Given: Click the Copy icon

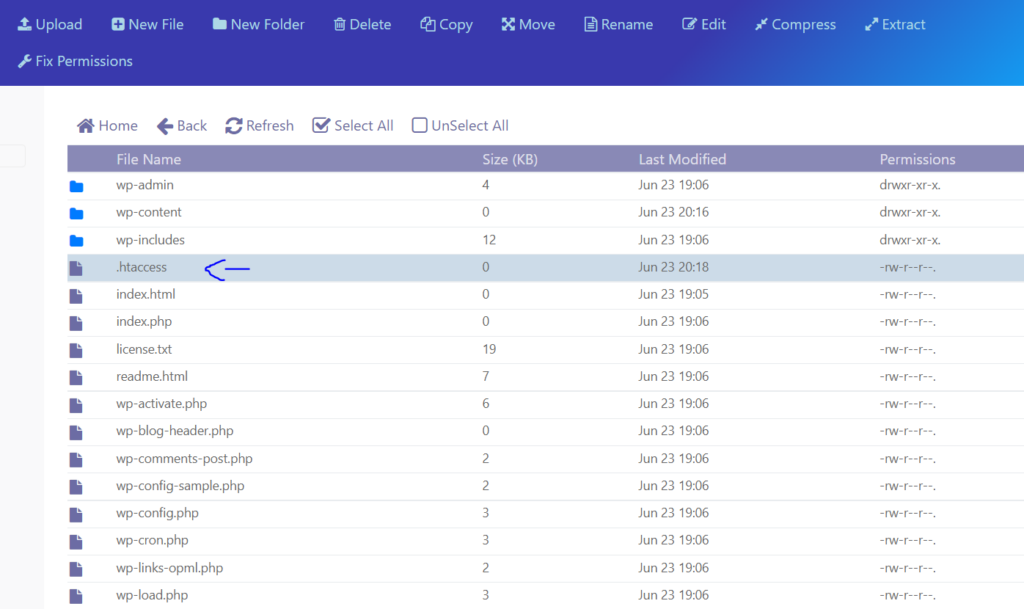Looking at the screenshot, I should point(428,24).
